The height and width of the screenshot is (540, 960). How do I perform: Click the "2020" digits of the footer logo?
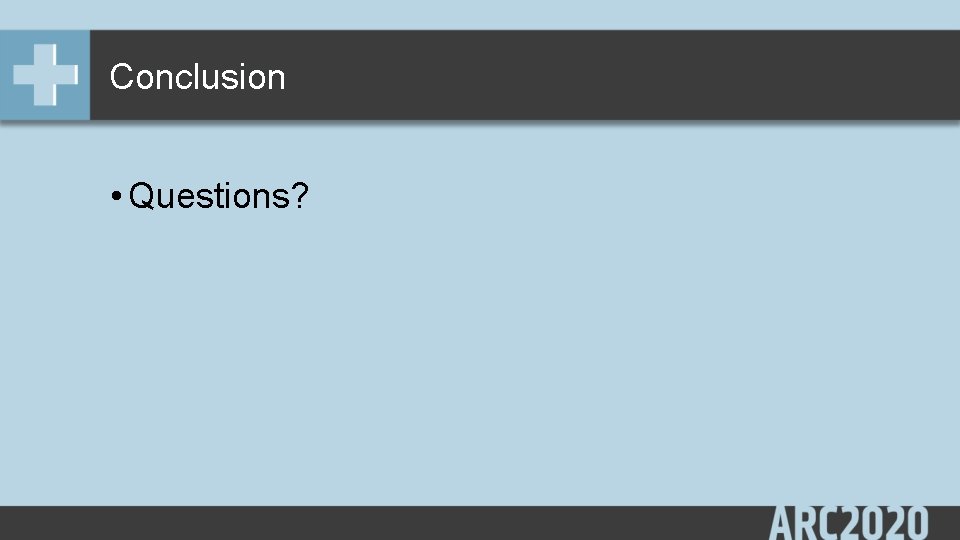point(885,523)
